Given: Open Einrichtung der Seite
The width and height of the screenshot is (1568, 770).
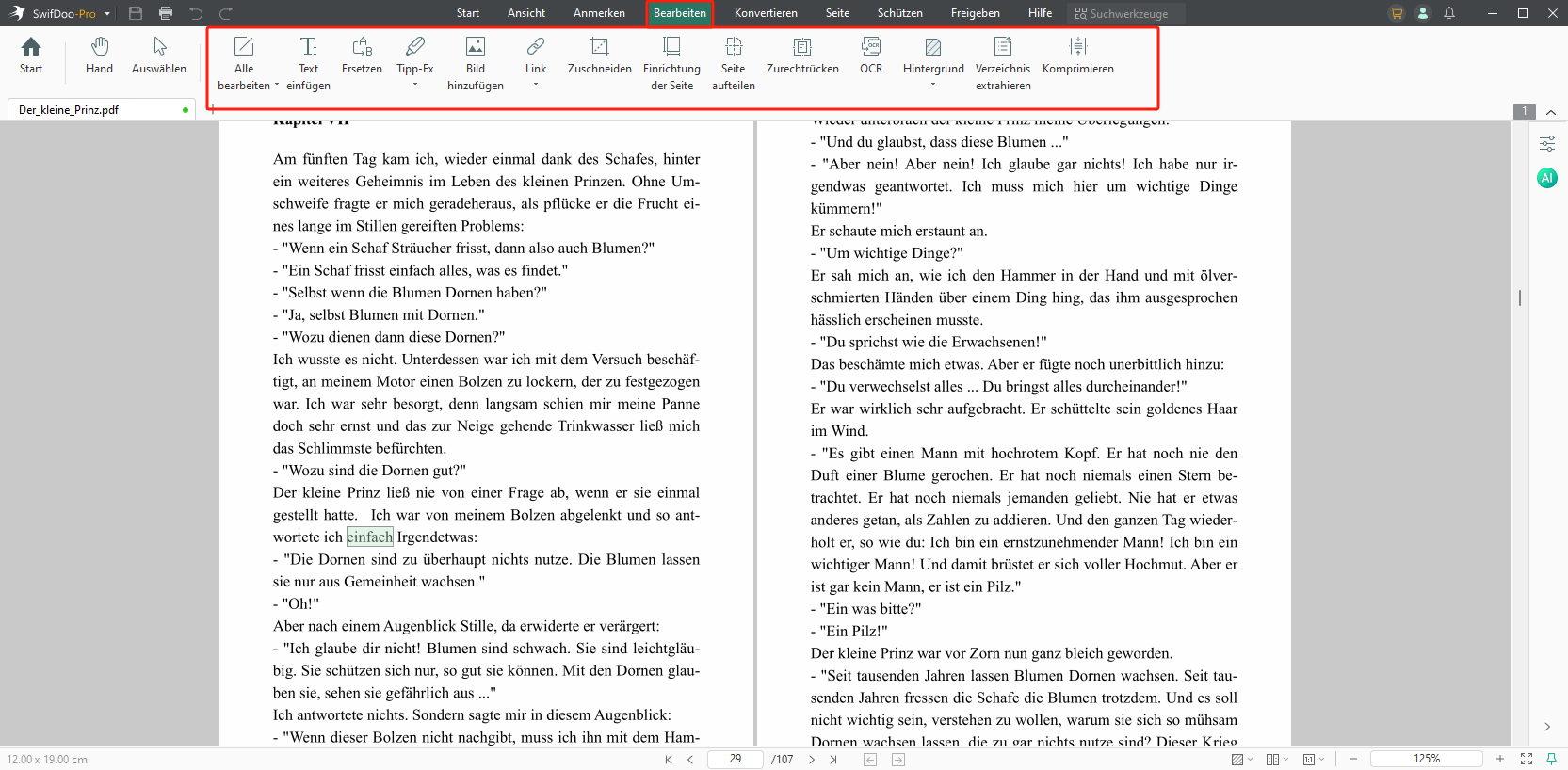Looking at the screenshot, I should (x=672, y=63).
